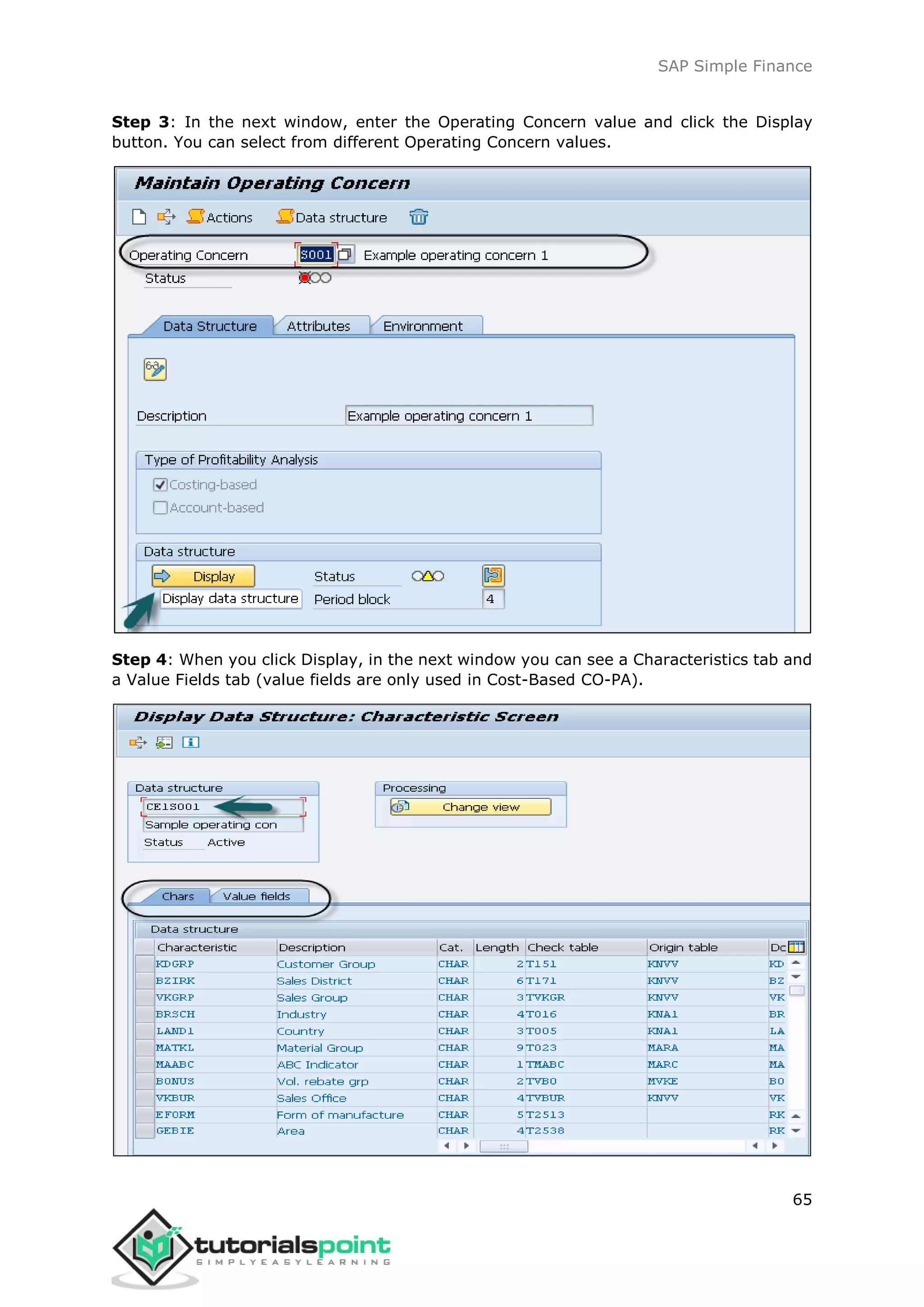Click the Delete trash can icon
This screenshot has width=924, height=1307.
click(419, 217)
